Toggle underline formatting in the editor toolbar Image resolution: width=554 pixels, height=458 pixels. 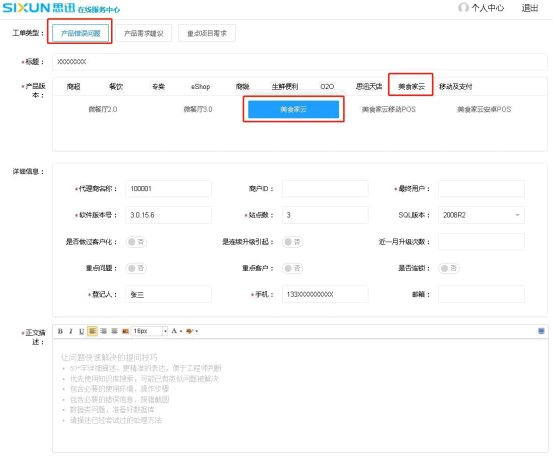82,331
